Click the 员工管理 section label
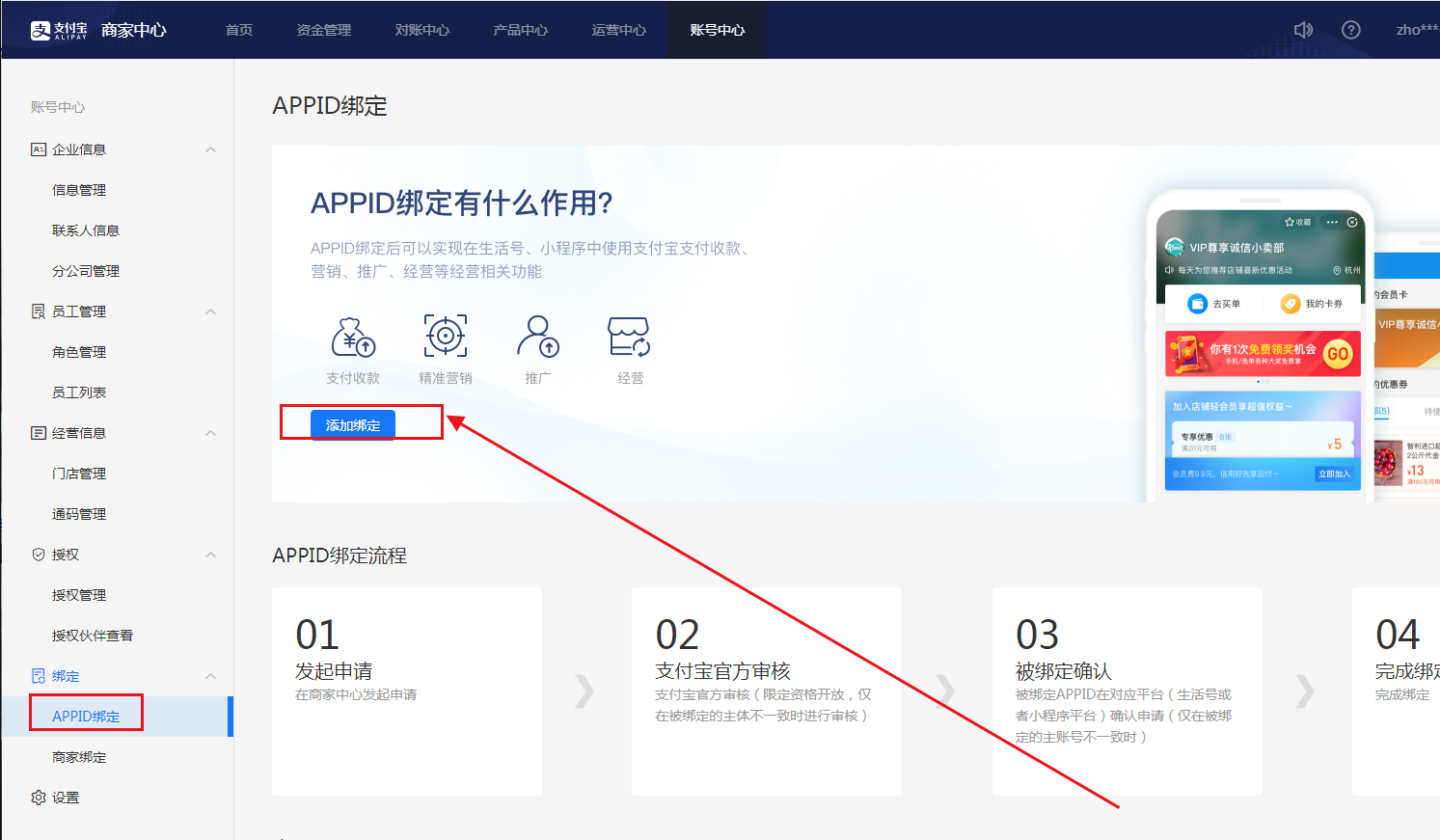This screenshot has height=840, width=1440. click(79, 312)
